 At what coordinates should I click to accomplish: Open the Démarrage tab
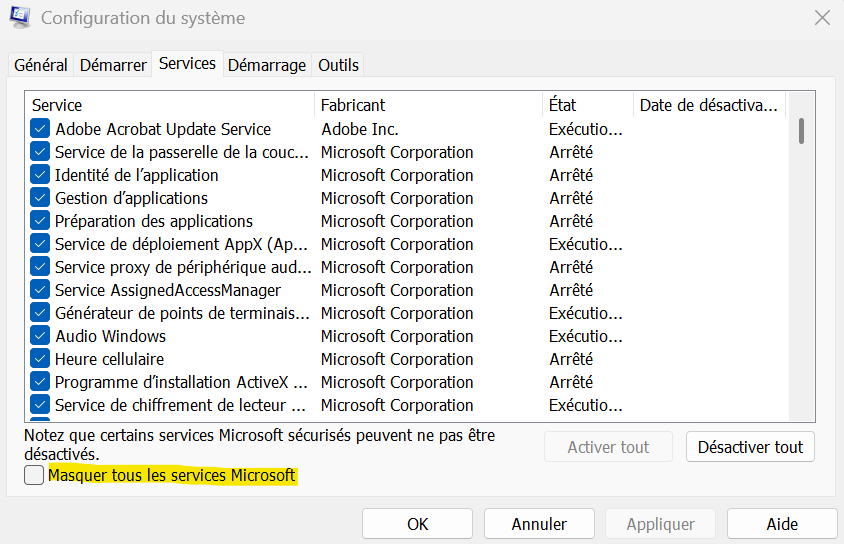click(x=267, y=65)
